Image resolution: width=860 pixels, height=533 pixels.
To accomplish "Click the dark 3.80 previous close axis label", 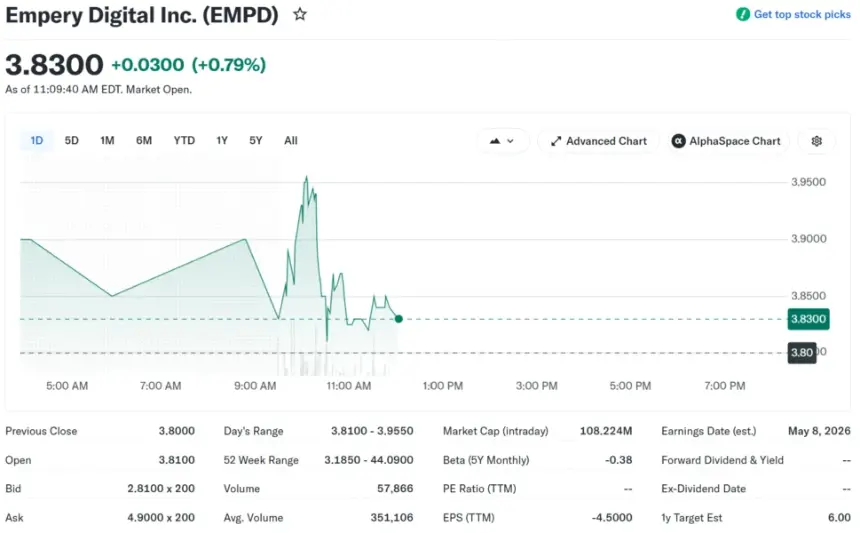I will (802, 353).
